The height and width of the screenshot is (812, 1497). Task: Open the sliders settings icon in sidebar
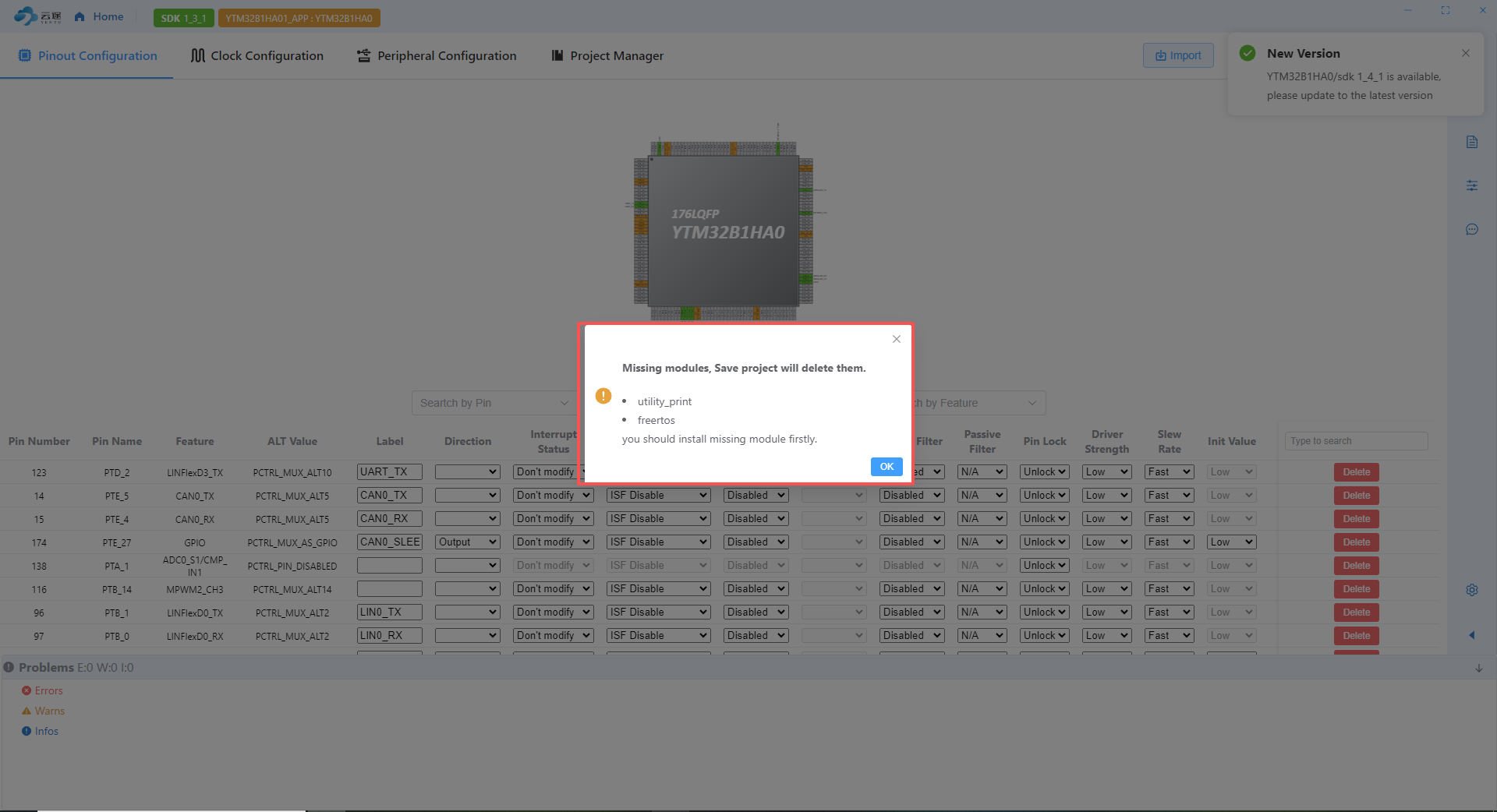click(1472, 185)
